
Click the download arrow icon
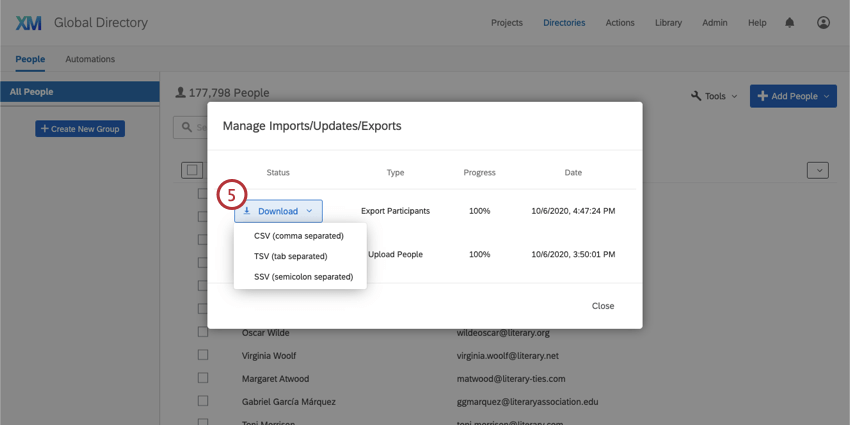(247, 211)
